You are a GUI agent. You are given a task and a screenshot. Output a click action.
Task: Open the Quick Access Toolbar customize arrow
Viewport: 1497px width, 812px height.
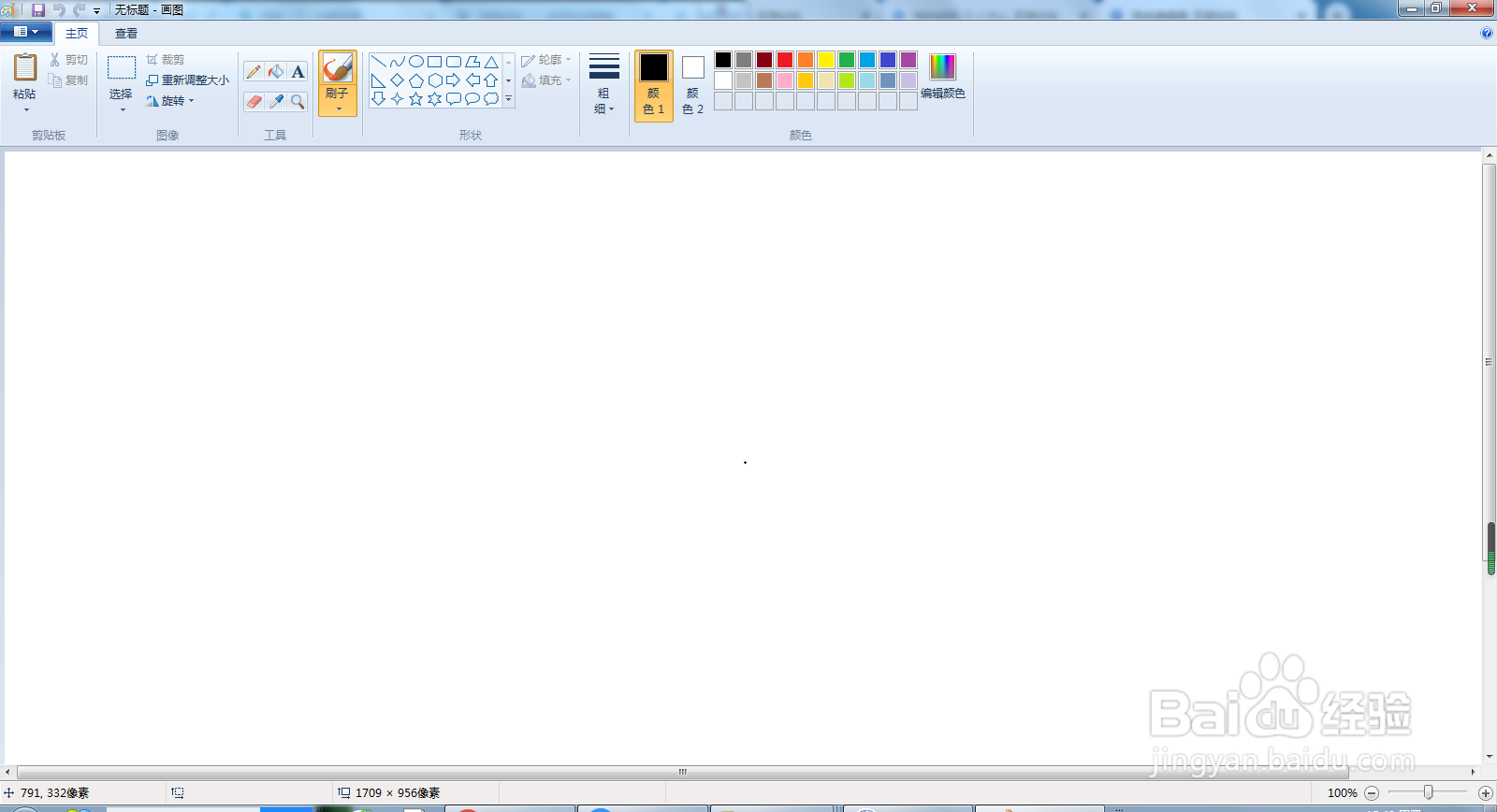(x=96, y=10)
